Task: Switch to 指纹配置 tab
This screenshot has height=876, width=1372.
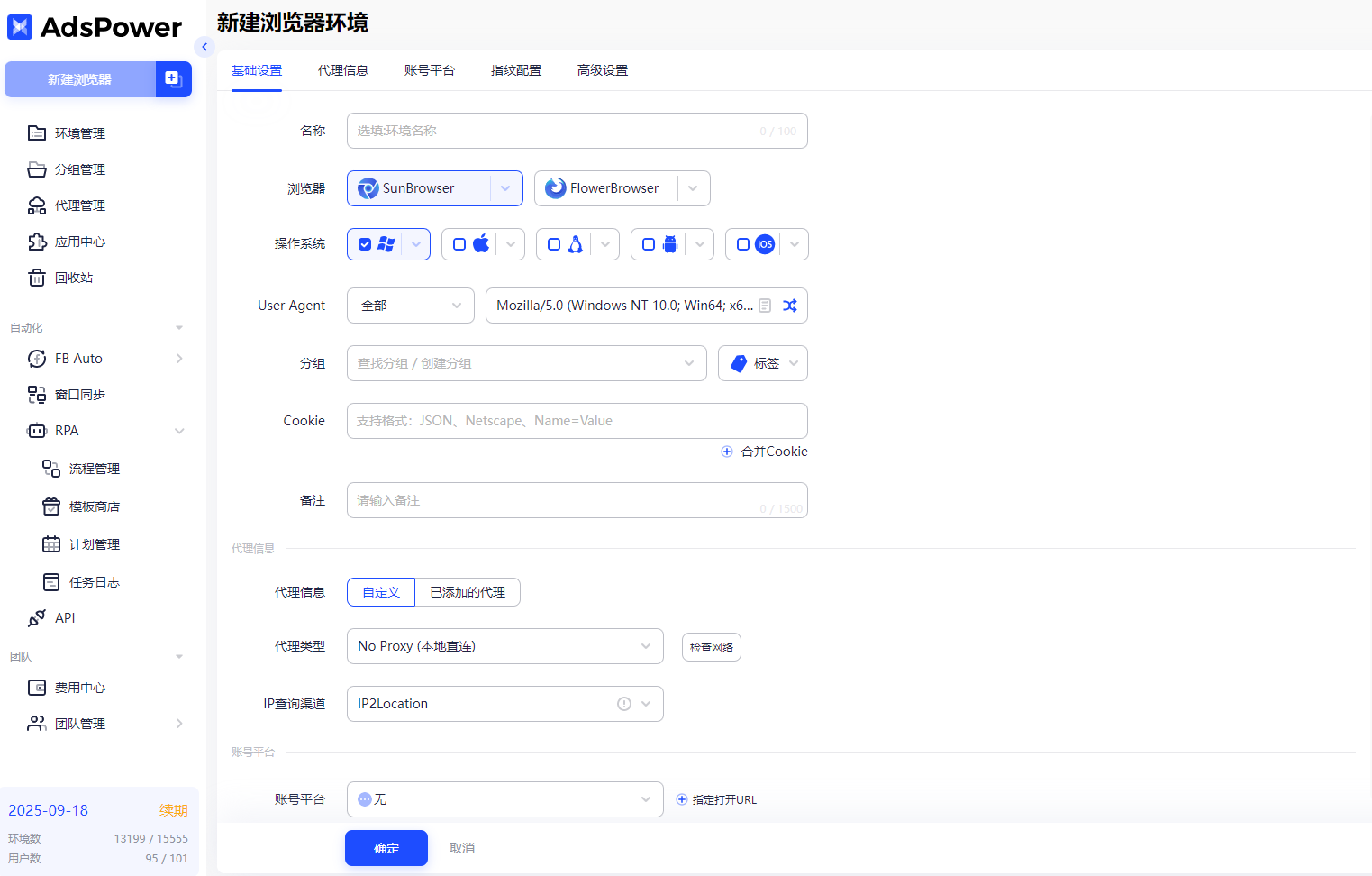Action: [x=516, y=70]
